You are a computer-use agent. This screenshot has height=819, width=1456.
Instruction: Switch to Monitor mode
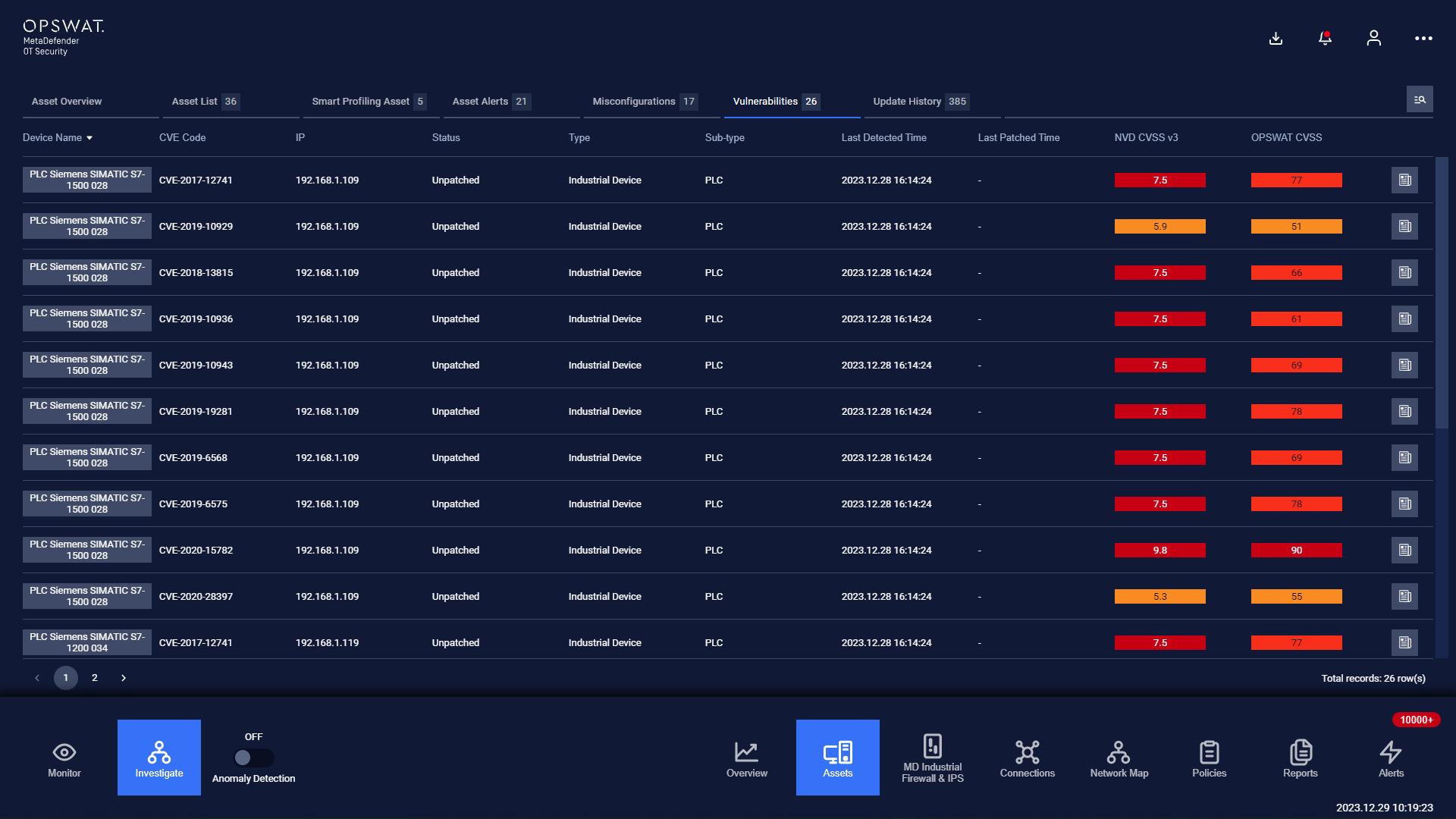tap(64, 758)
